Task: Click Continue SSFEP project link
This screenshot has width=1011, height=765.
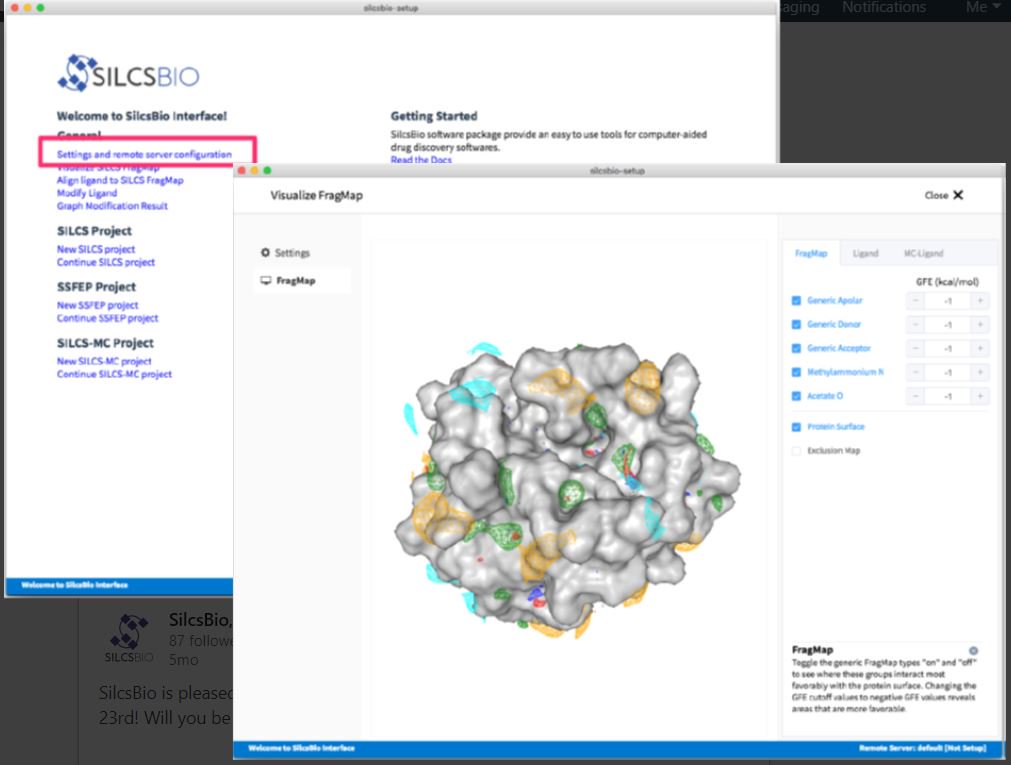Action: [108, 319]
